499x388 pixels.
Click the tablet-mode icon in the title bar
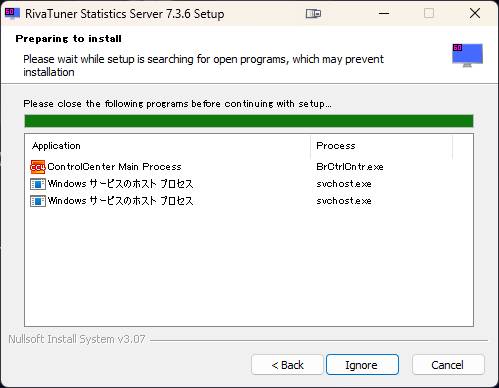coord(313,14)
